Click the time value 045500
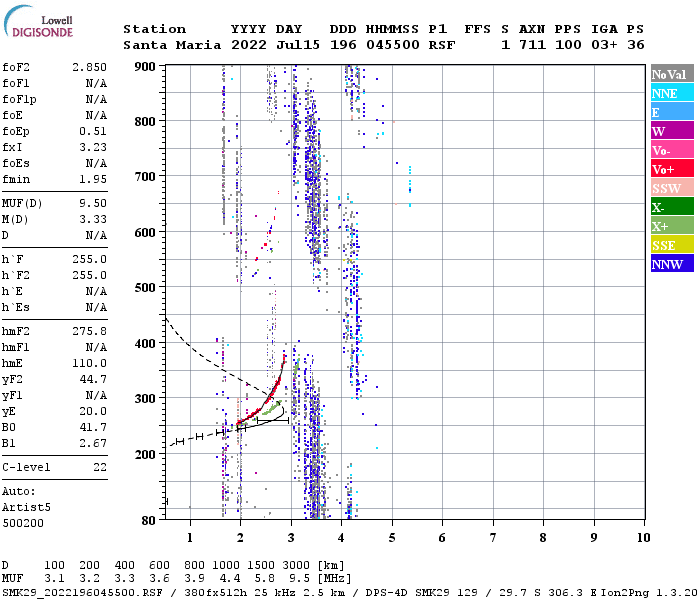This screenshot has width=700, height=600. [392, 45]
